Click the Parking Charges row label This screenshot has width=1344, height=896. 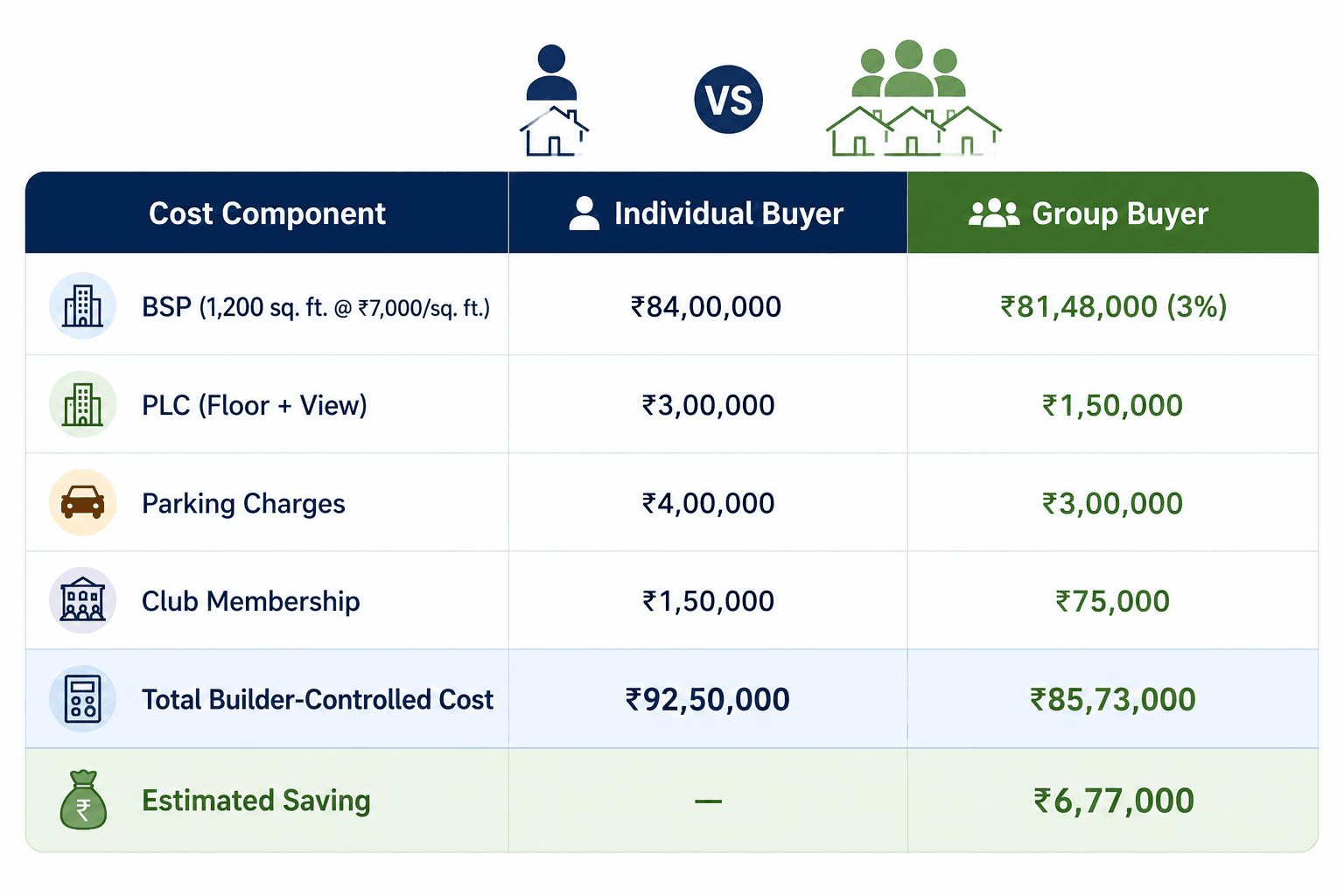coord(243,504)
